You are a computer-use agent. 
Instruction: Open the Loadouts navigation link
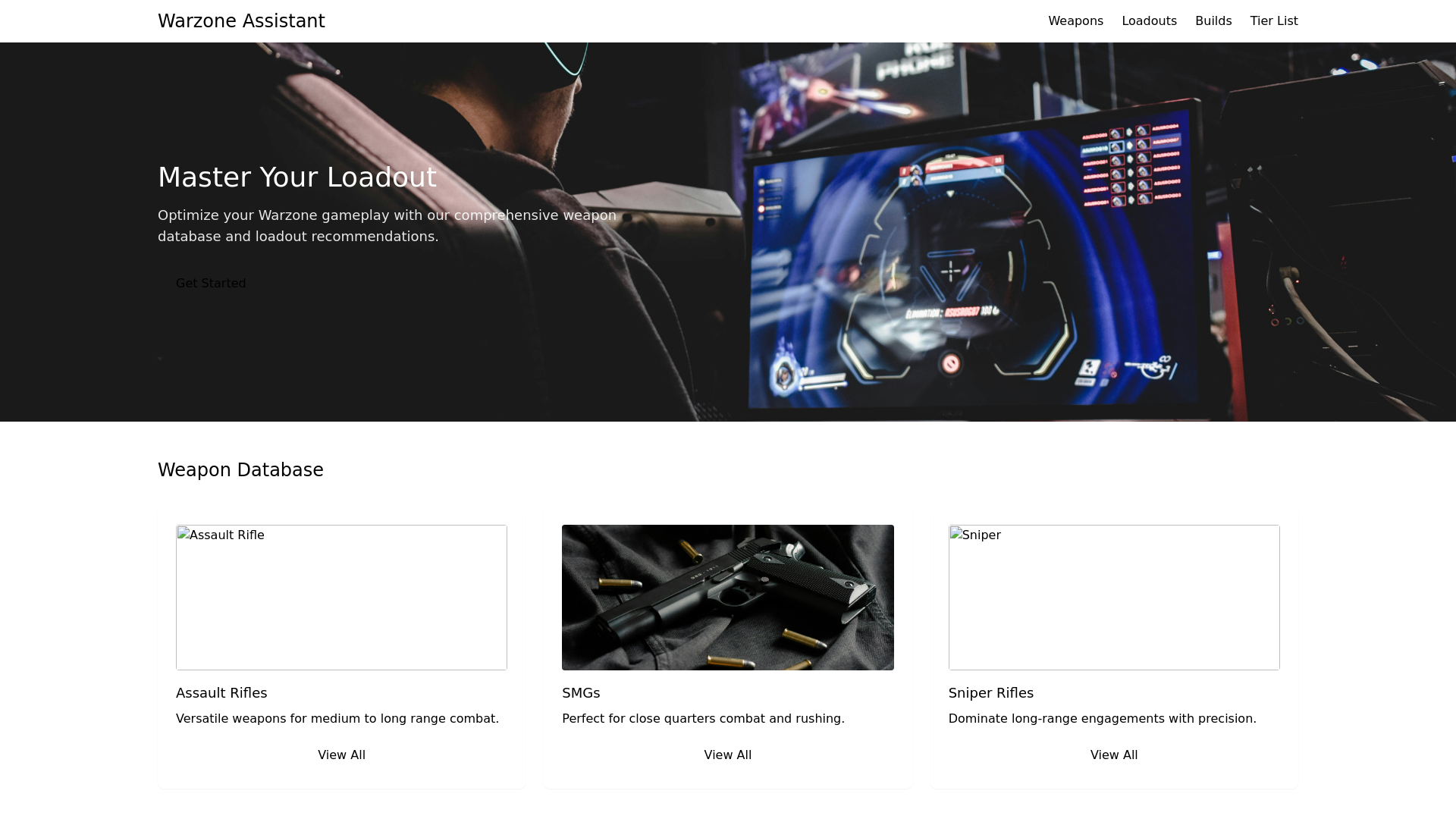tap(1149, 20)
